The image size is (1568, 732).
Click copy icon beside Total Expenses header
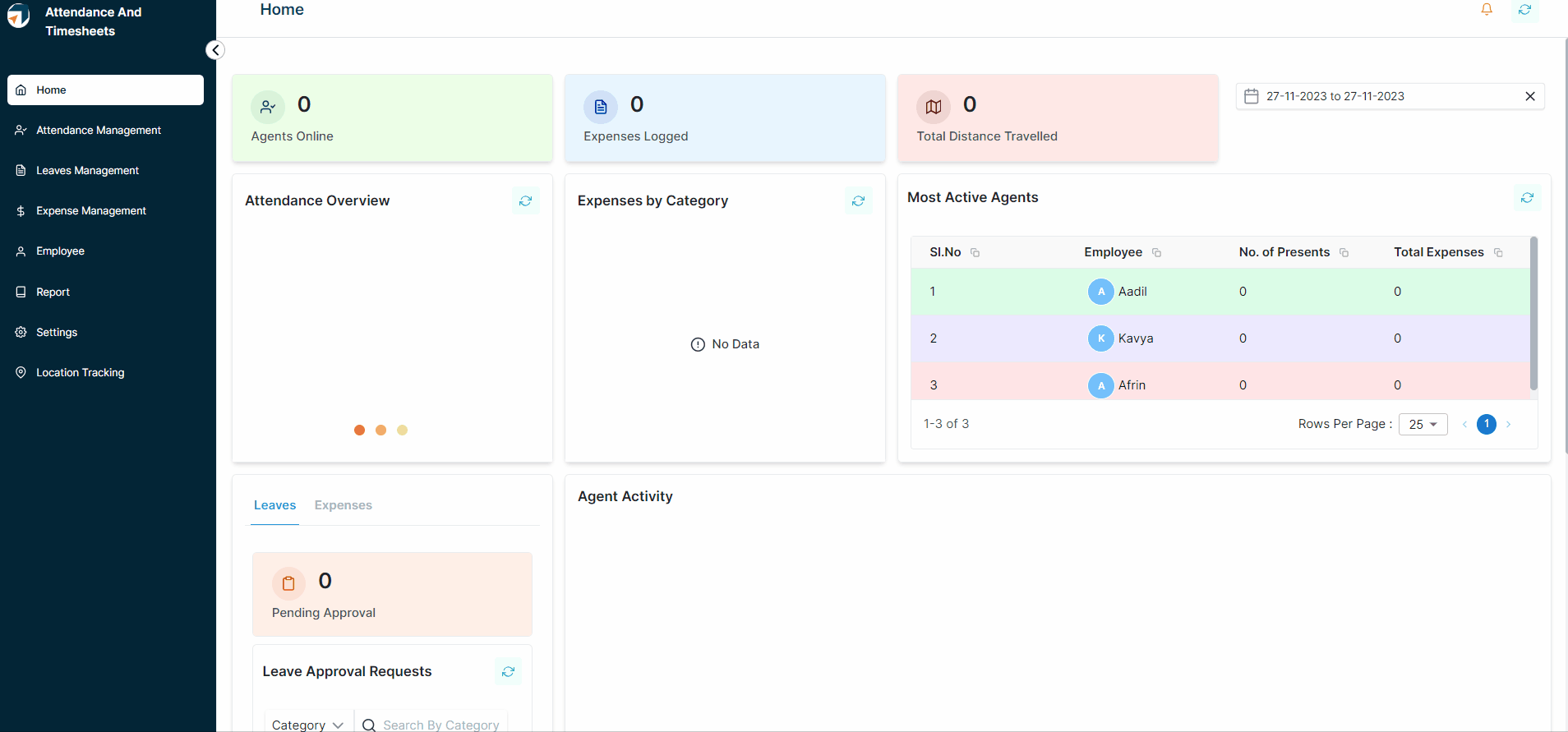[1499, 253]
